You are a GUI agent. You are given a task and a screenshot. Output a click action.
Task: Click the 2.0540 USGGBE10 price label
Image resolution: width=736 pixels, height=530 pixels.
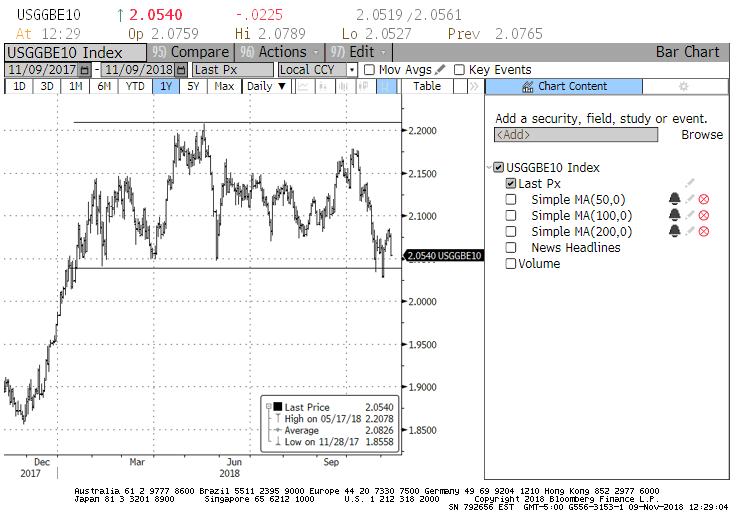(x=444, y=256)
